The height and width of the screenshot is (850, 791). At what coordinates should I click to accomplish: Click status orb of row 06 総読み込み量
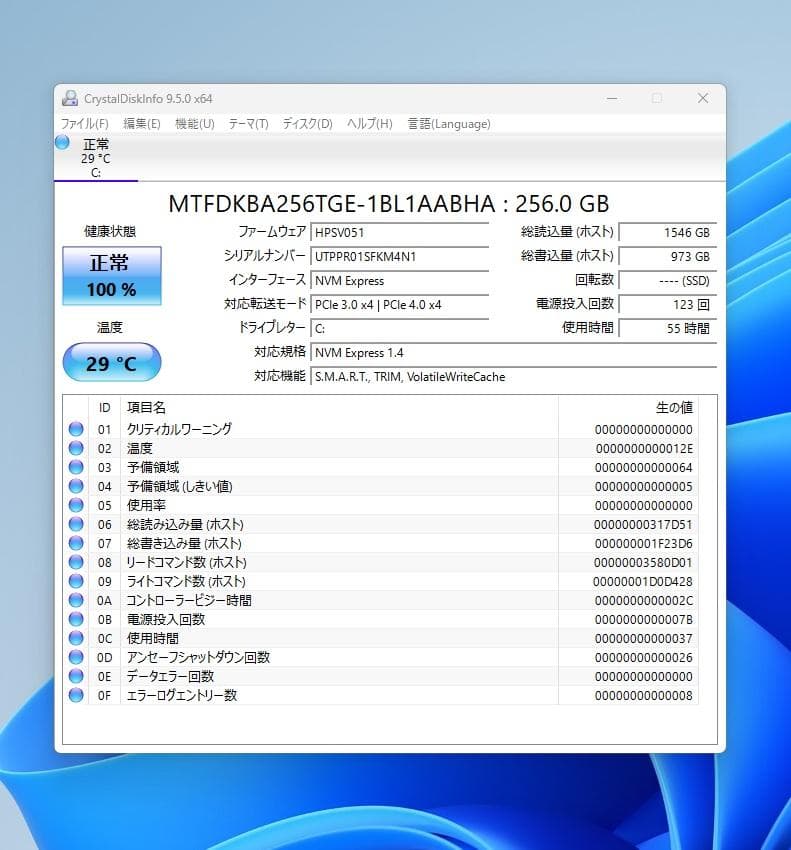click(x=76, y=524)
